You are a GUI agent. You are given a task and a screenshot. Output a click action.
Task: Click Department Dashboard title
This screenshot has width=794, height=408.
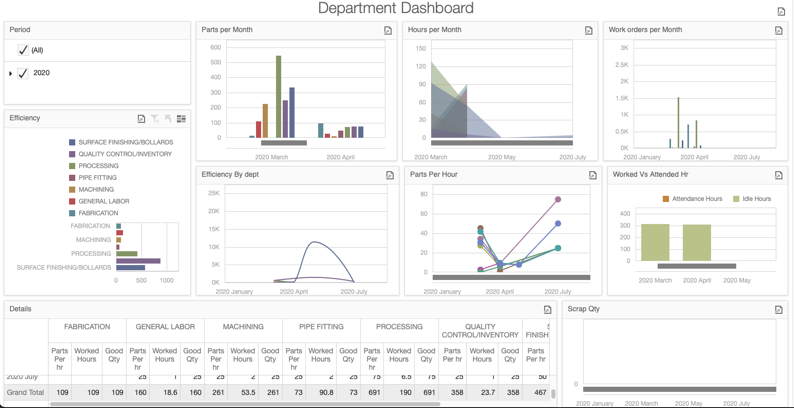396,8
